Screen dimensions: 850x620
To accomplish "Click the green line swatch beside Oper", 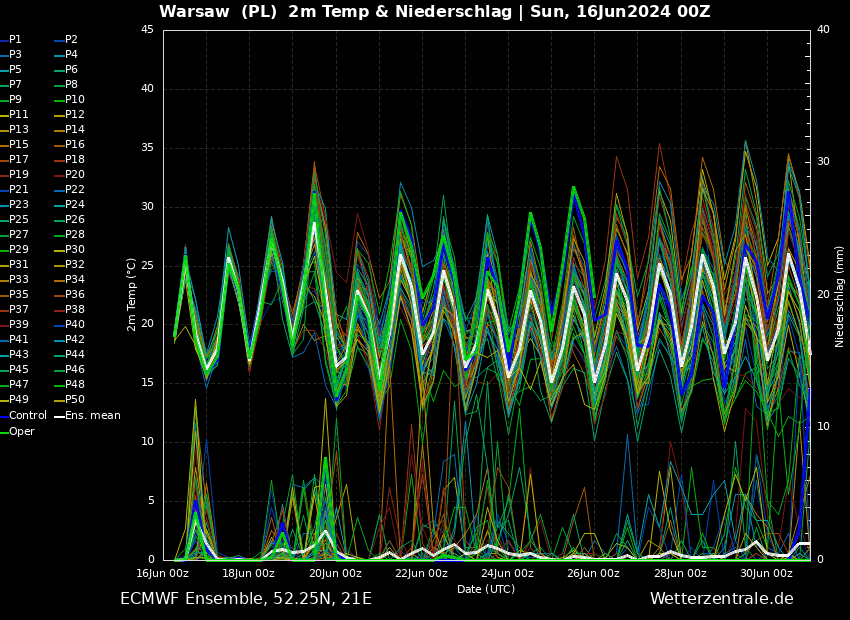I will pyautogui.click(x=4, y=432).
